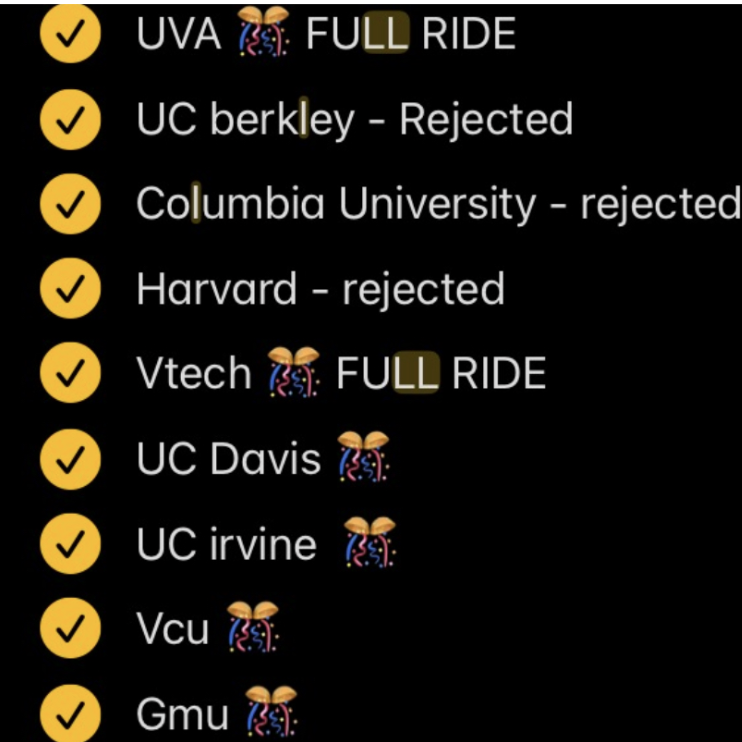
Task: Select the "Harvard - rejected" entry text
Action: coord(320,289)
